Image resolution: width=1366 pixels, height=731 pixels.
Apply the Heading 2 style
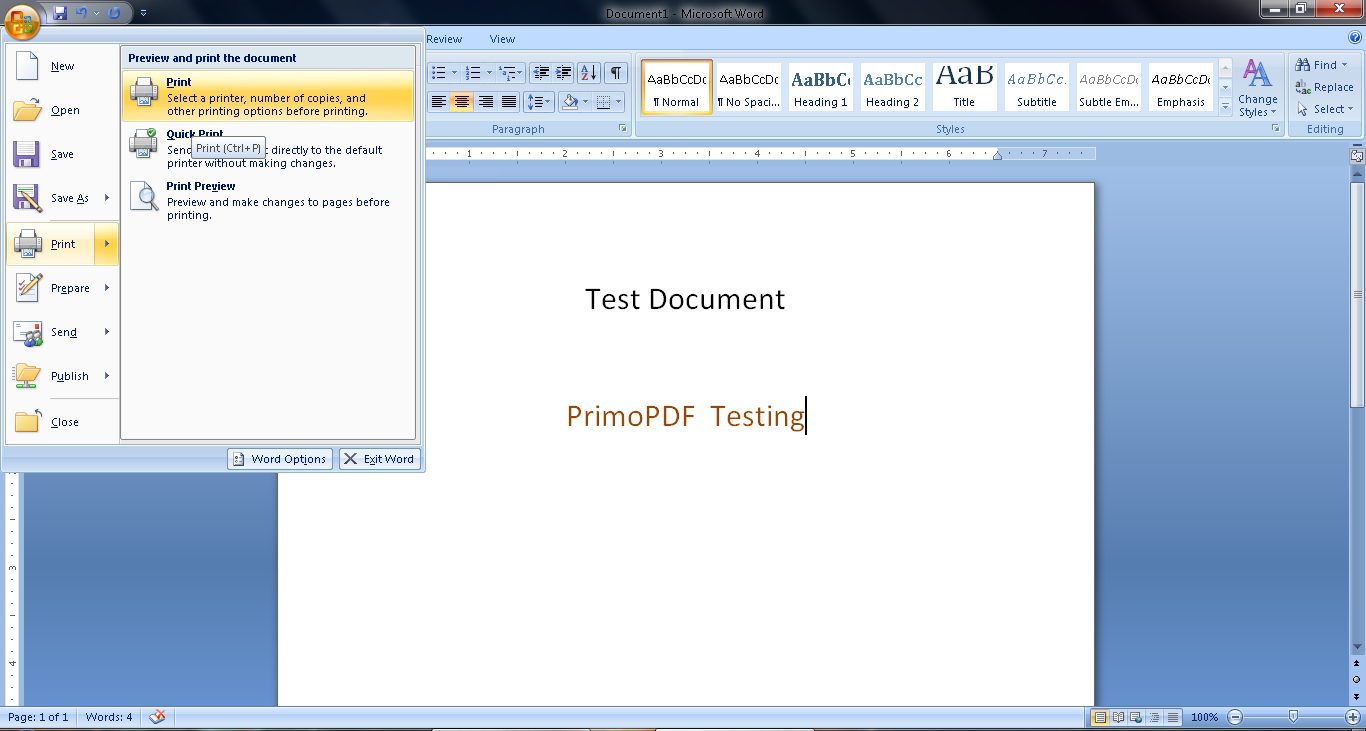(x=893, y=87)
